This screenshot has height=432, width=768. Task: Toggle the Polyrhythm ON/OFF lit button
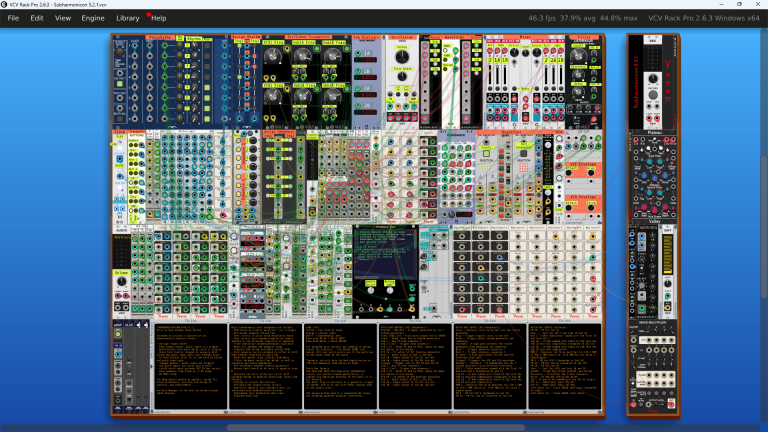pyautogui.click(x=120, y=84)
